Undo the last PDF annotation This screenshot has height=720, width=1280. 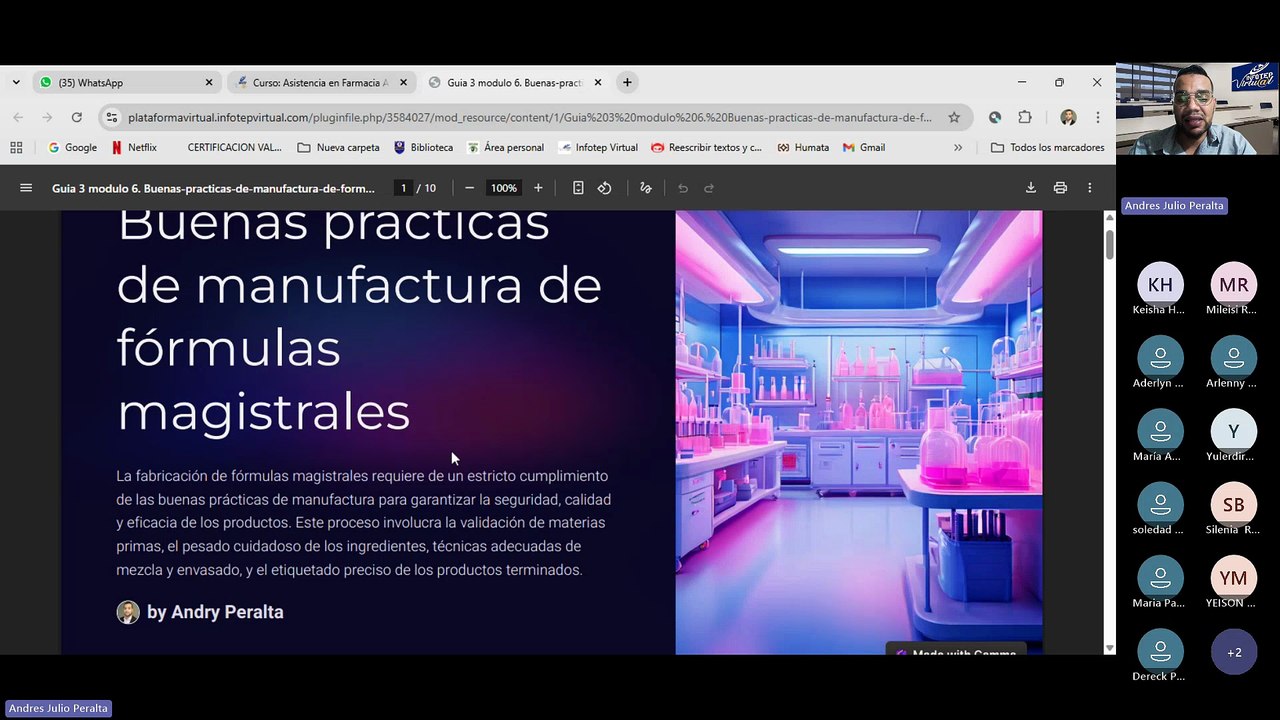(683, 188)
